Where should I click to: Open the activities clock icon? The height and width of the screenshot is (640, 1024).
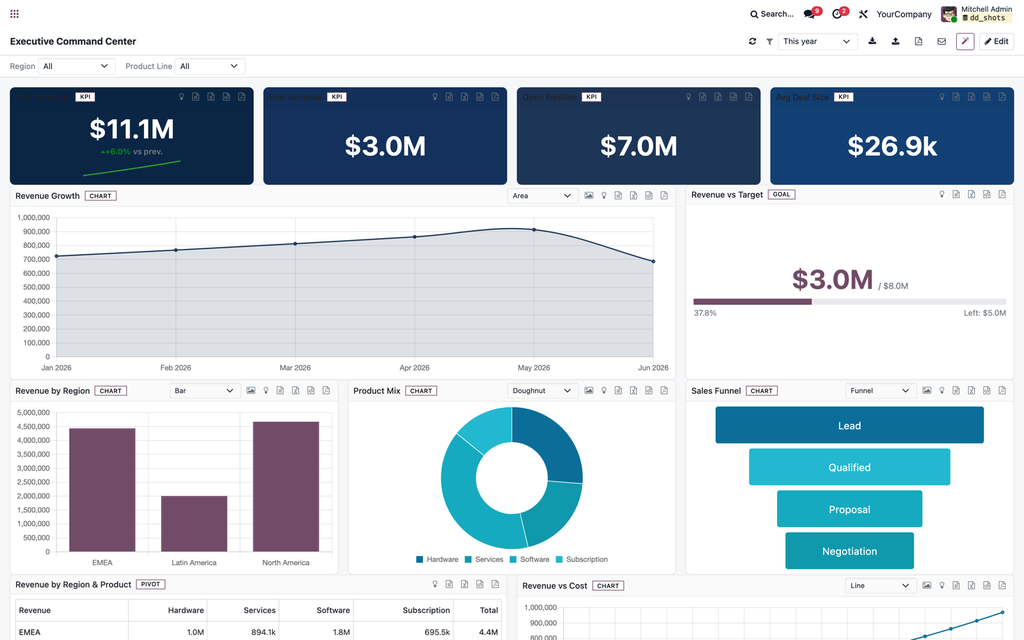pyautogui.click(x=839, y=14)
